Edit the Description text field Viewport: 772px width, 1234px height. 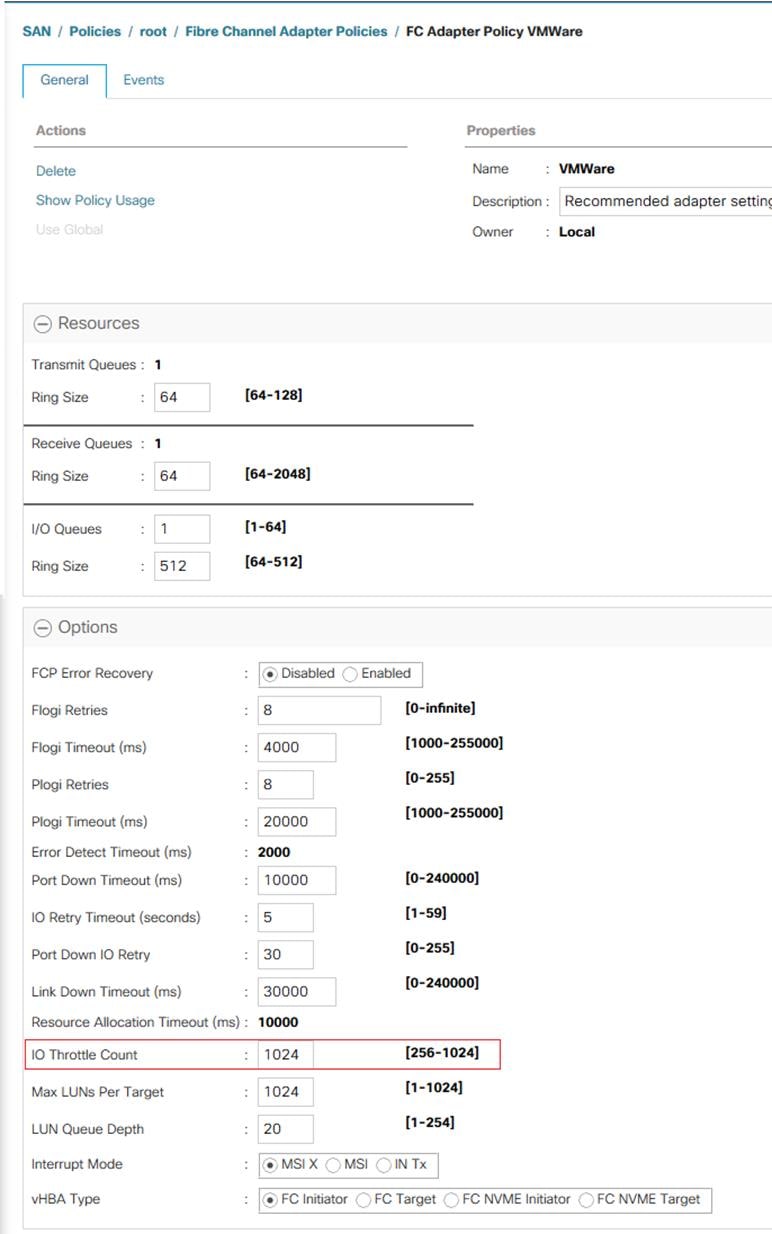pyautogui.click(x=664, y=201)
